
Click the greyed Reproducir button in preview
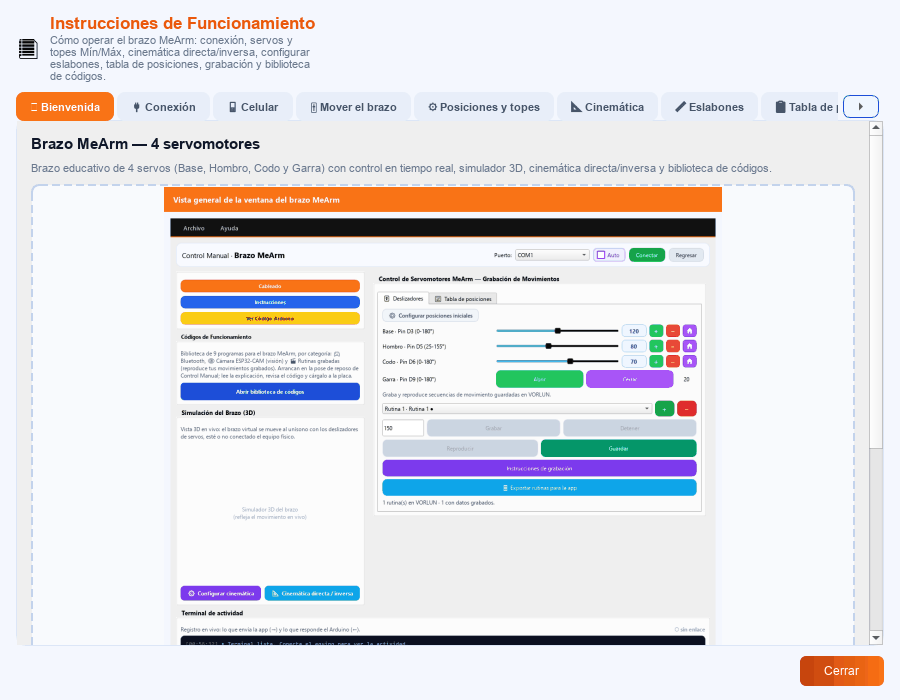460,448
